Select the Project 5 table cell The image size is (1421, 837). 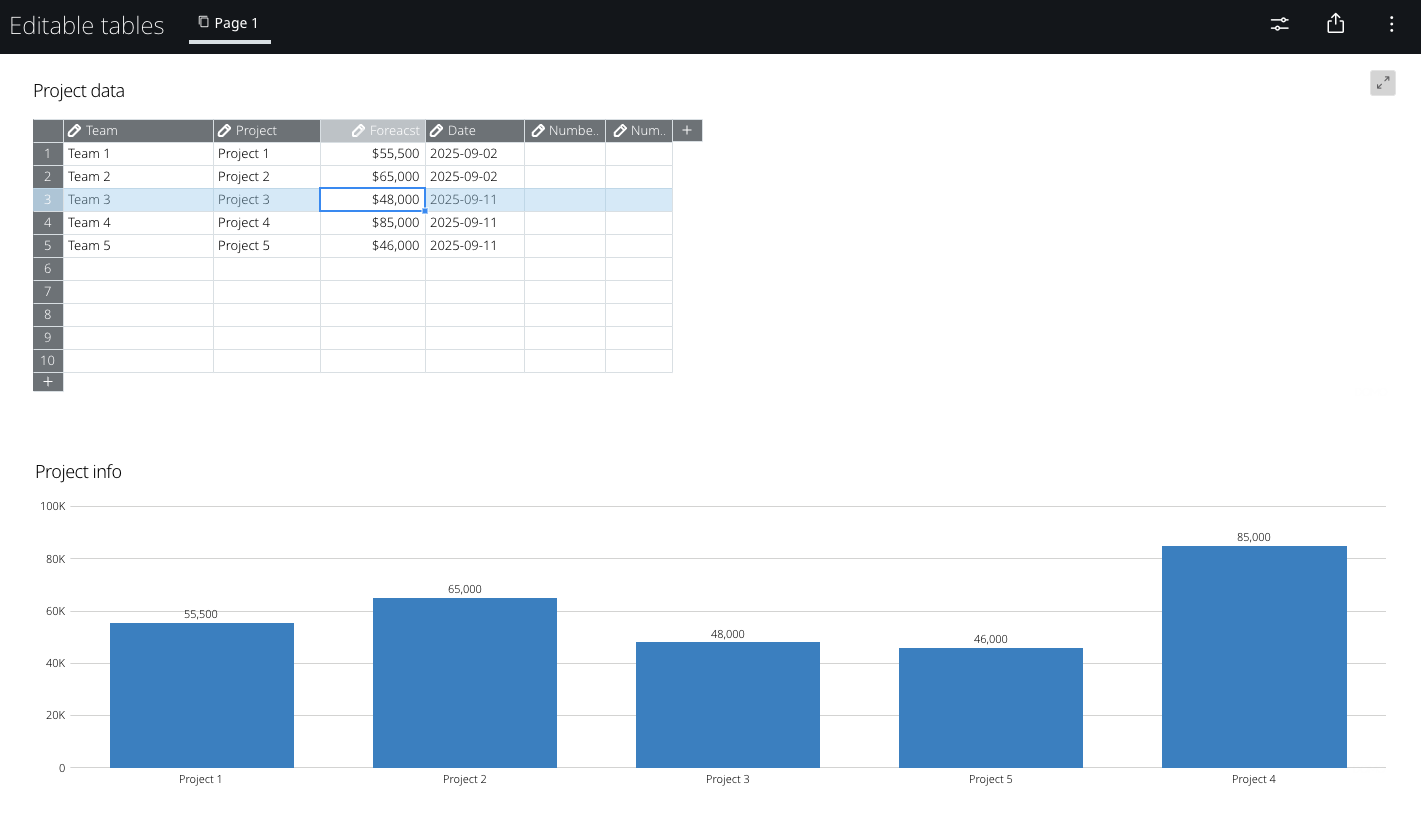pyautogui.click(x=267, y=246)
